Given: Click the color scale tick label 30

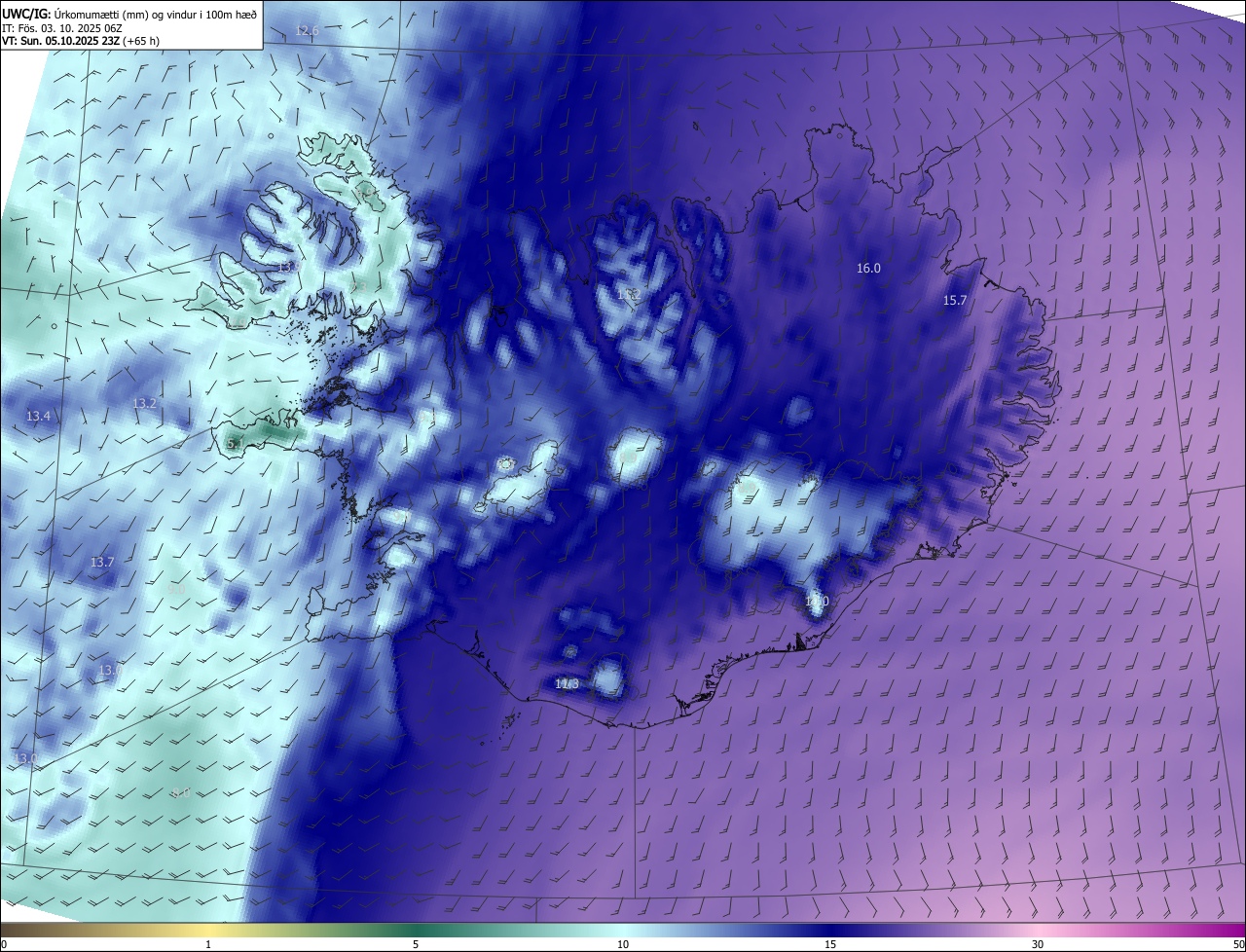Looking at the screenshot, I should tap(1038, 944).
